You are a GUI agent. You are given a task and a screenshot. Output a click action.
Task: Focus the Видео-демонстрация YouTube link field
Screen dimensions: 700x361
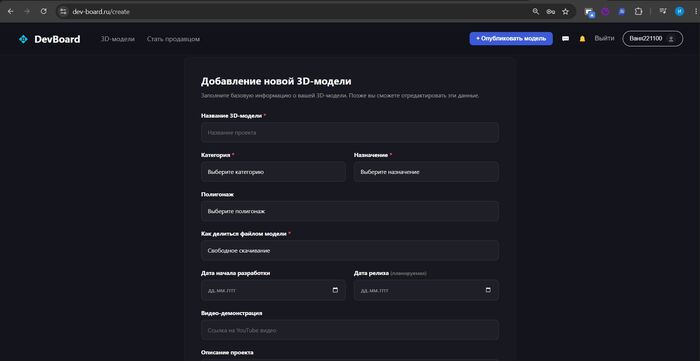coord(350,330)
